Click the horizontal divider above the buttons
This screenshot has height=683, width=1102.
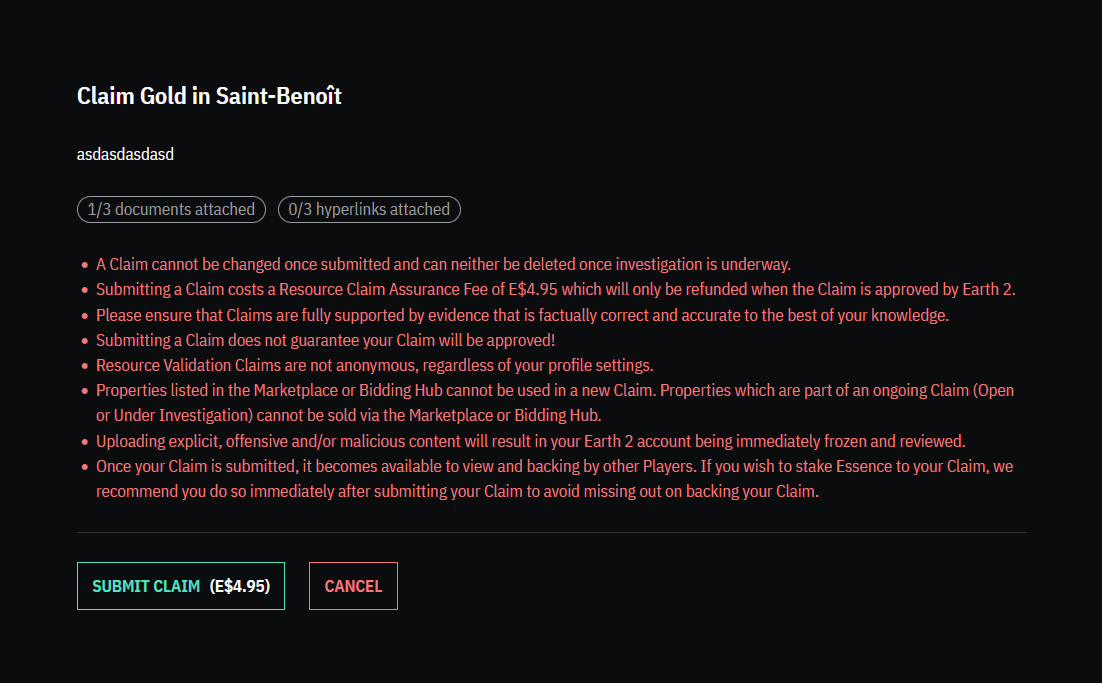pos(551,533)
